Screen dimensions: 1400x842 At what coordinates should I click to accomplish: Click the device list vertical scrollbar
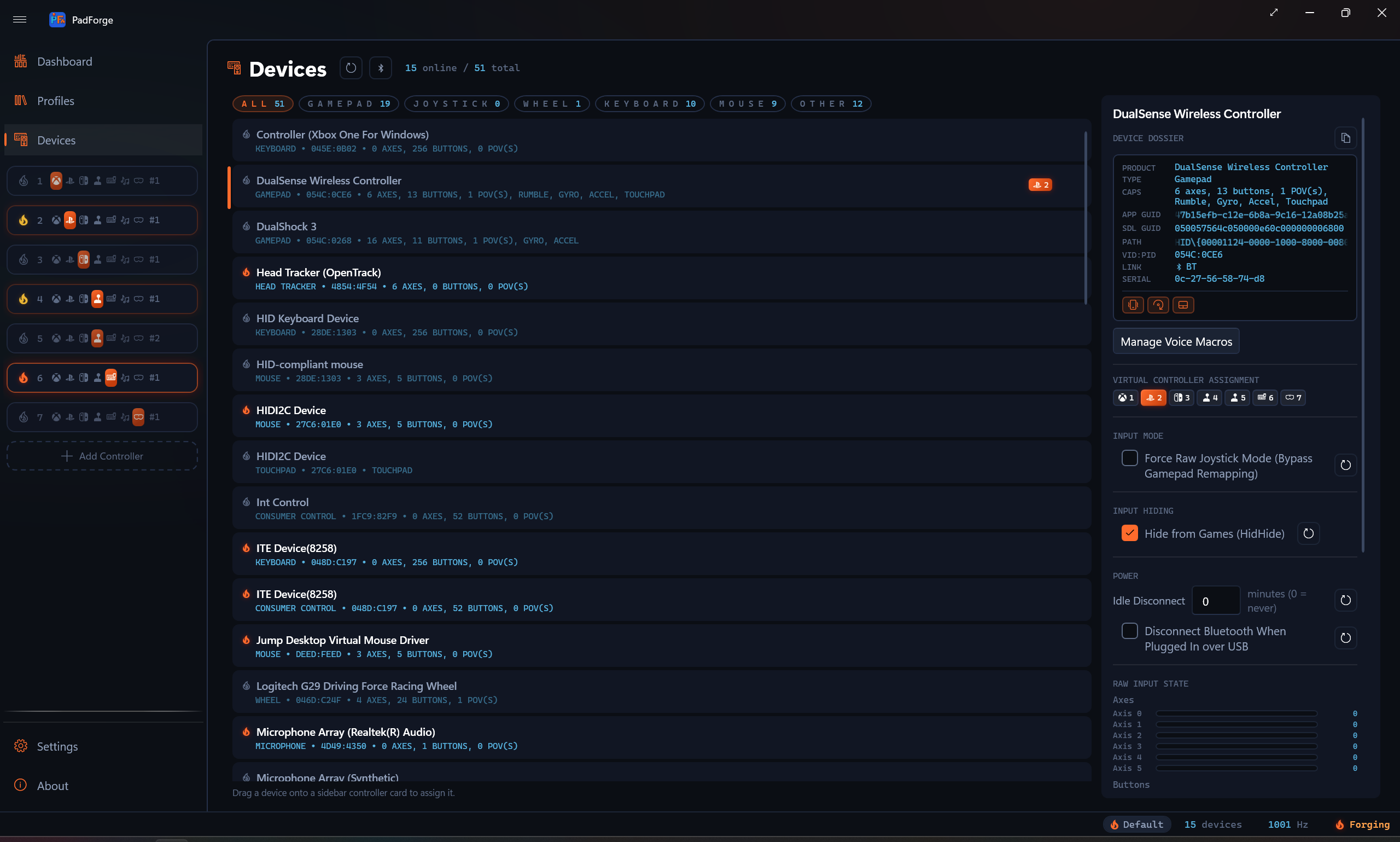tap(1086, 218)
